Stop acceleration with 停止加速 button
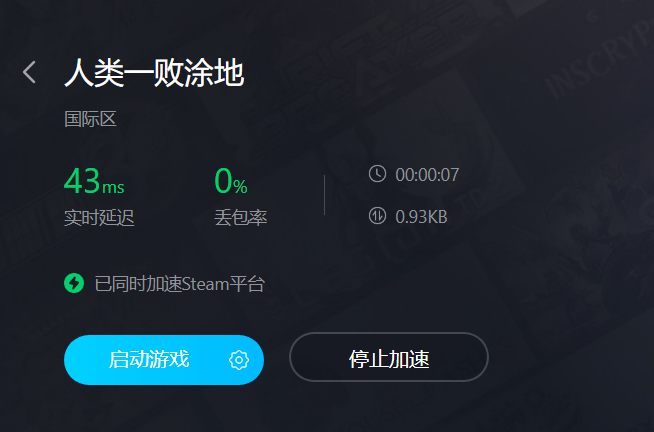Image resolution: width=654 pixels, height=432 pixels. click(389, 357)
